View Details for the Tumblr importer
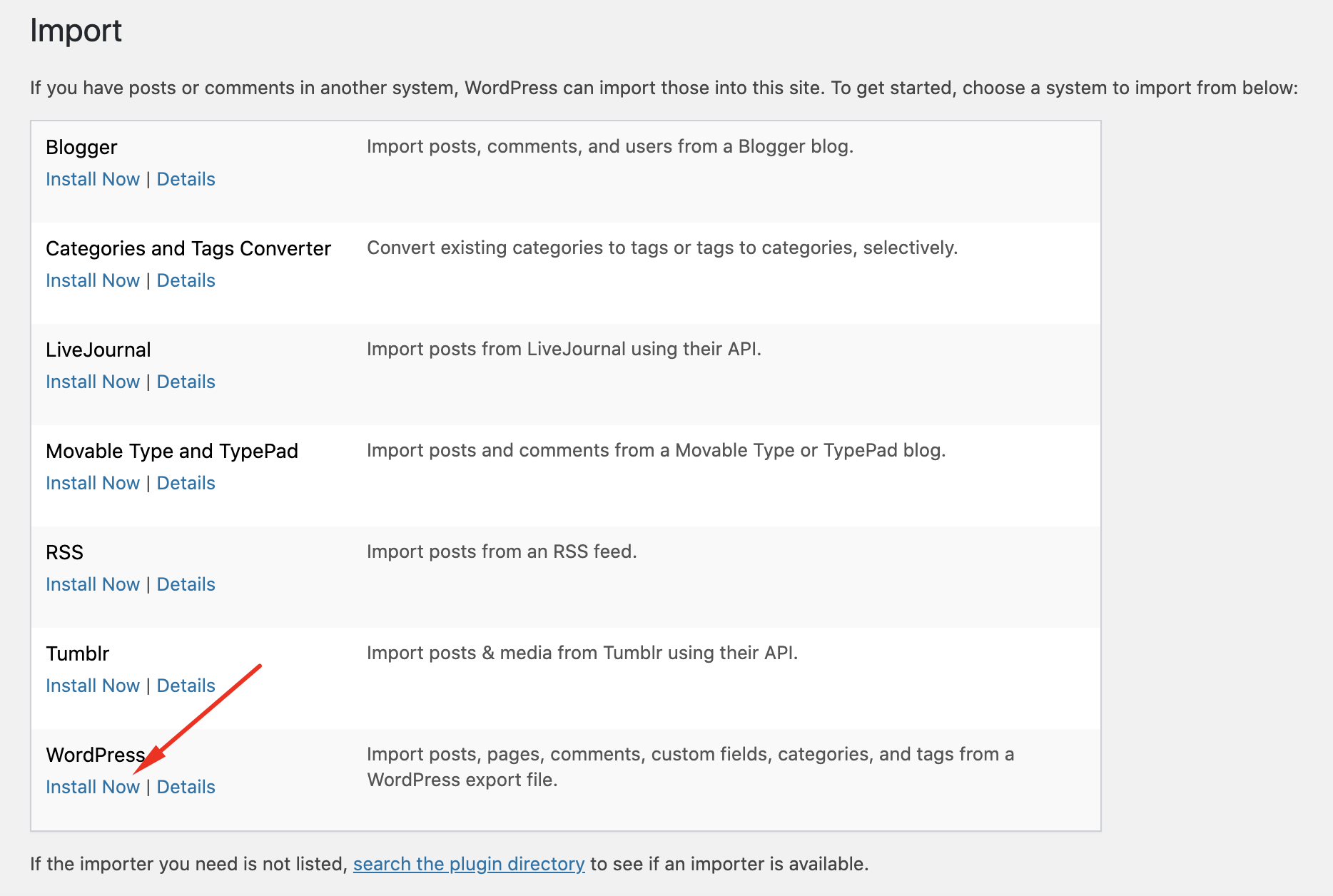This screenshot has height=896, width=1333. pyautogui.click(x=186, y=686)
